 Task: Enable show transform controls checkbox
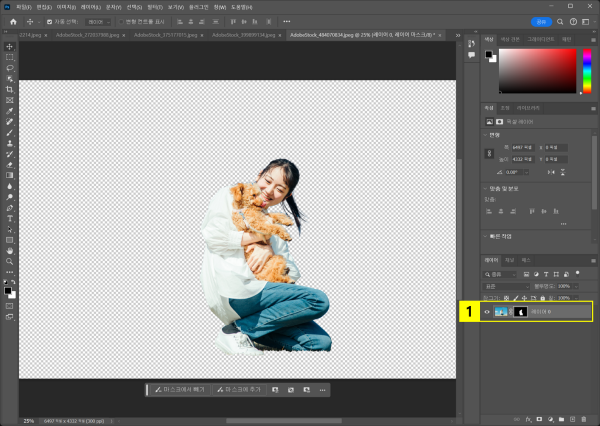coord(122,21)
